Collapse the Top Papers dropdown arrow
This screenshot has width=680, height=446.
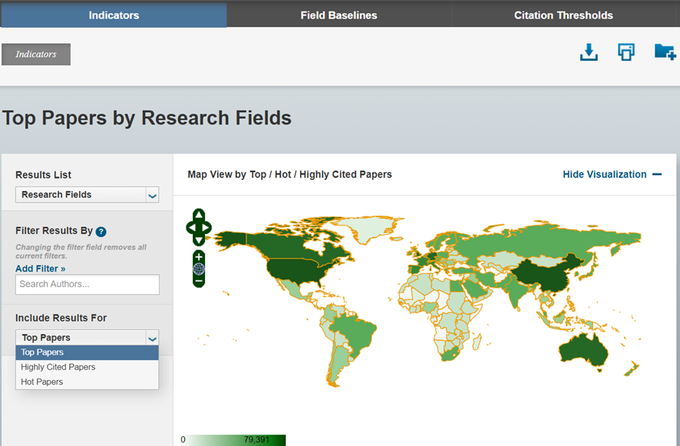click(x=152, y=338)
